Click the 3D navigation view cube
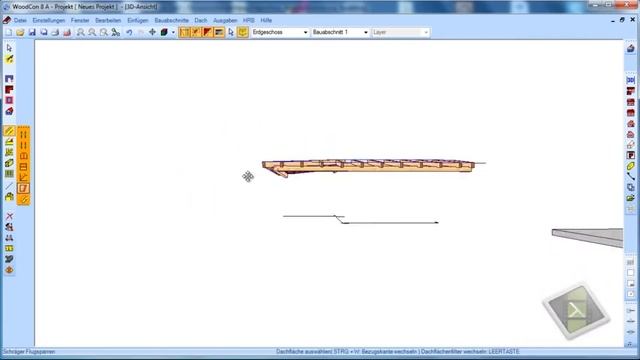 point(576,311)
